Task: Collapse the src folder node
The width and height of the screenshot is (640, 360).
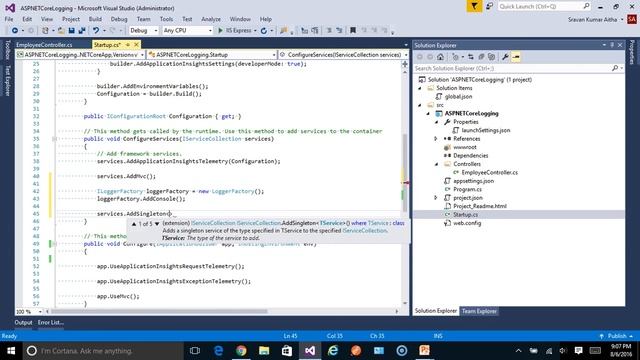Action: coord(420,105)
